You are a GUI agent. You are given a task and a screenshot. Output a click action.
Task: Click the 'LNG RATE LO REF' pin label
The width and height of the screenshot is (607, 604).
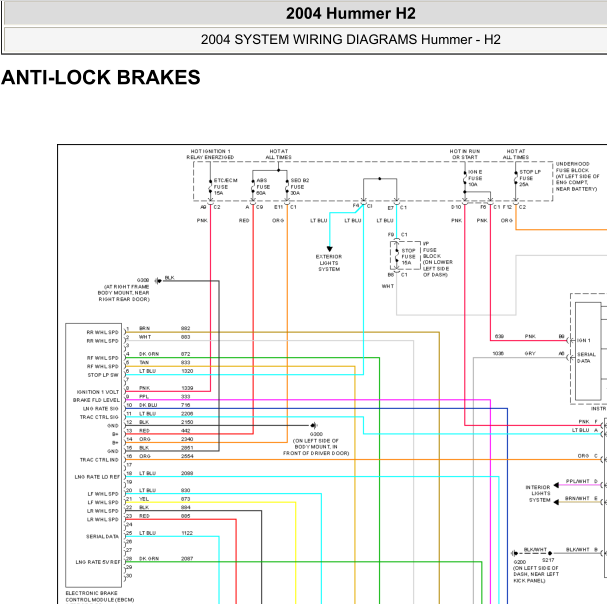97,477
